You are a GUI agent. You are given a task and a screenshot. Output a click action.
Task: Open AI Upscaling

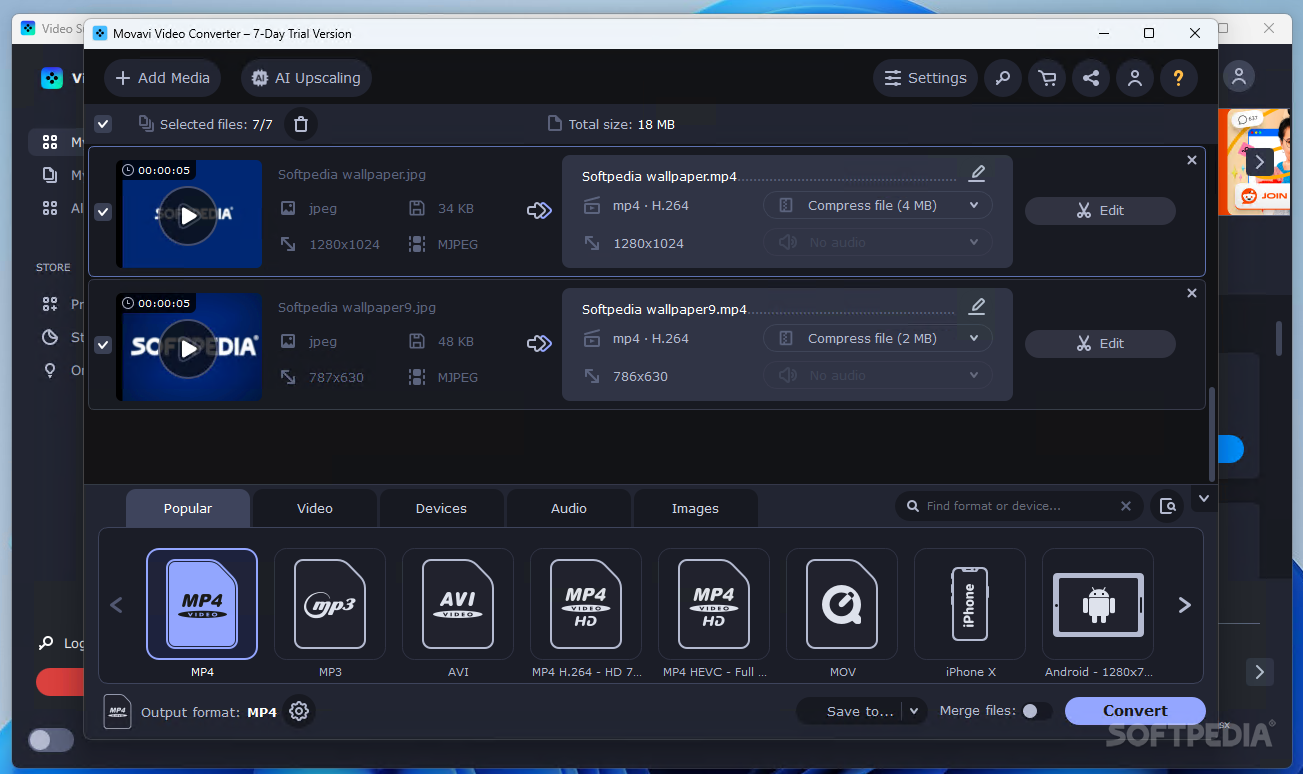point(306,78)
